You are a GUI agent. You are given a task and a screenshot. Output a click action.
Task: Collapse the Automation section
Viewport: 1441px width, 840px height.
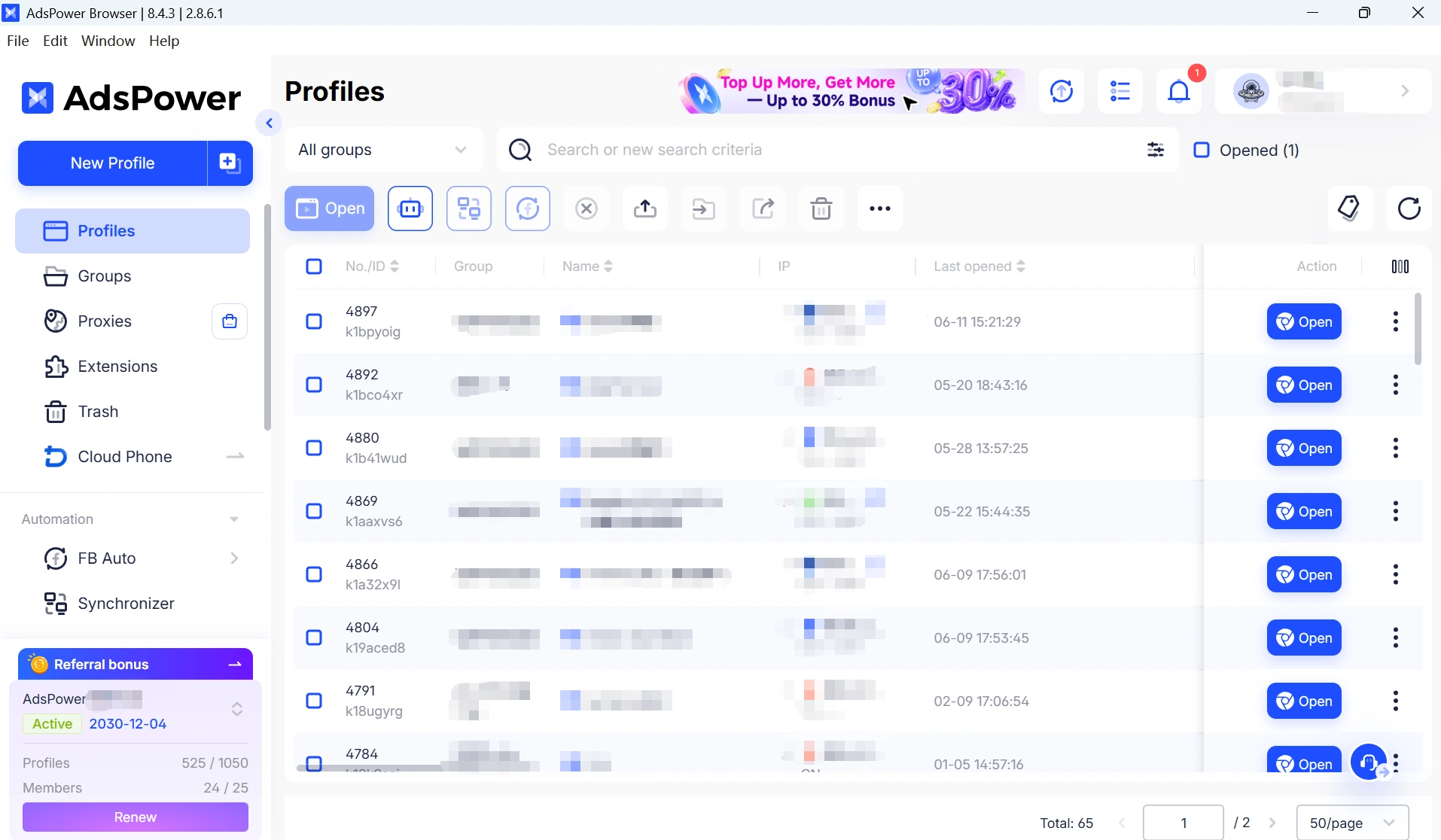pyautogui.click(x=234, y=519)
